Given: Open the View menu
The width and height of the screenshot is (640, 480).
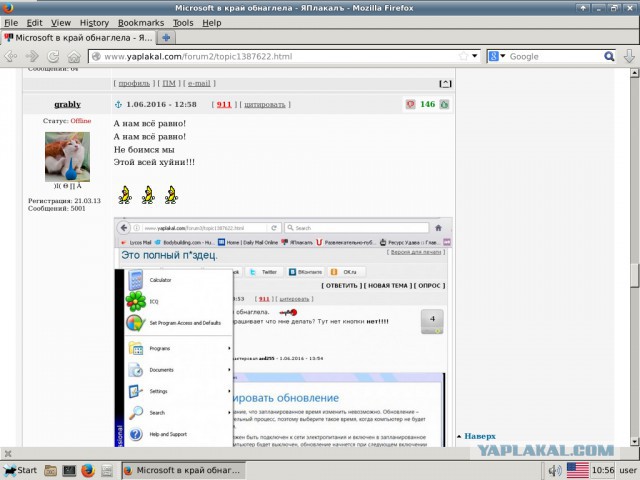Looking at the screenshot, I should coord(61,23).
